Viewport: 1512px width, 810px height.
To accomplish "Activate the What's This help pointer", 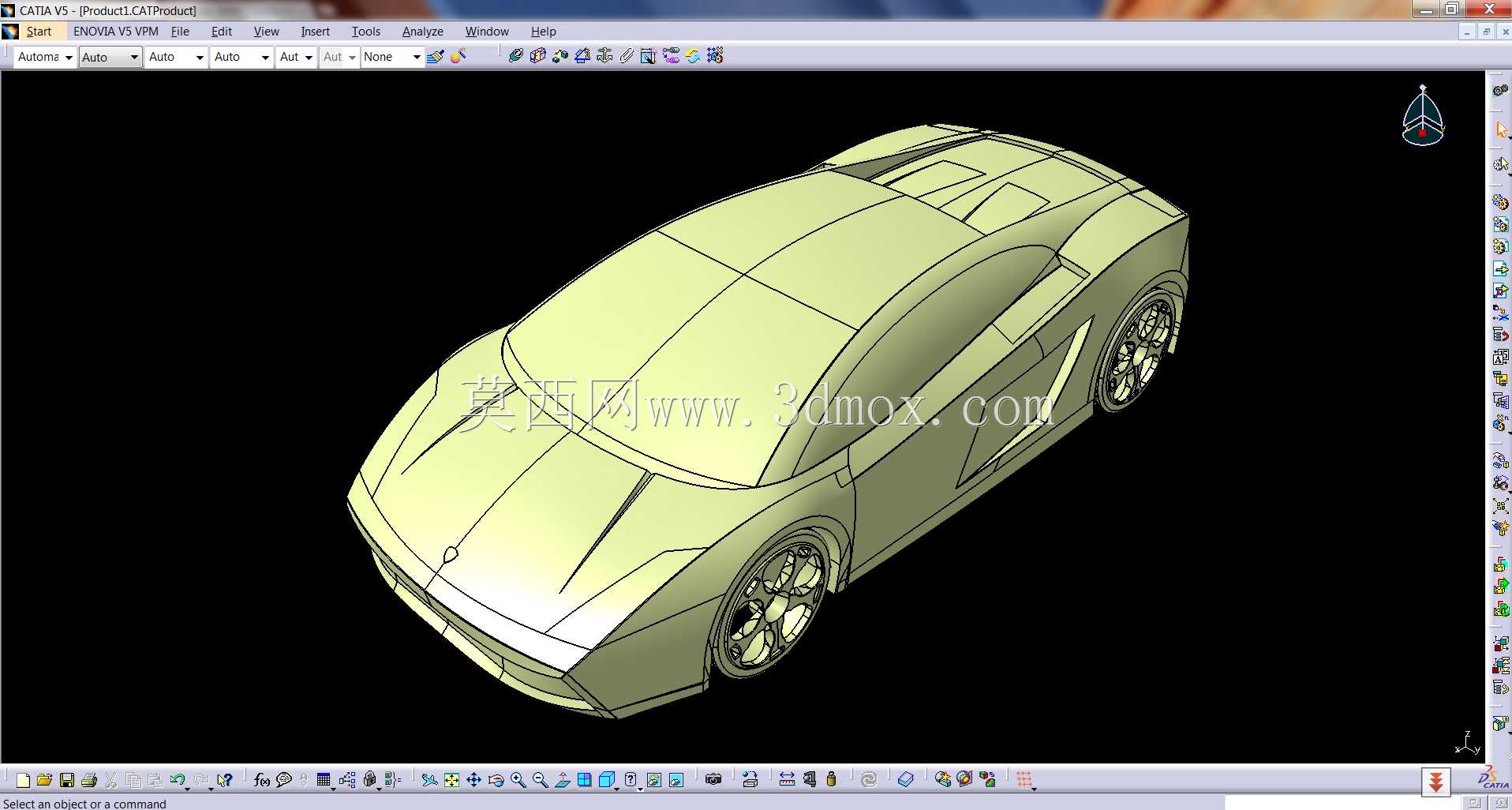I will (225, 780).
